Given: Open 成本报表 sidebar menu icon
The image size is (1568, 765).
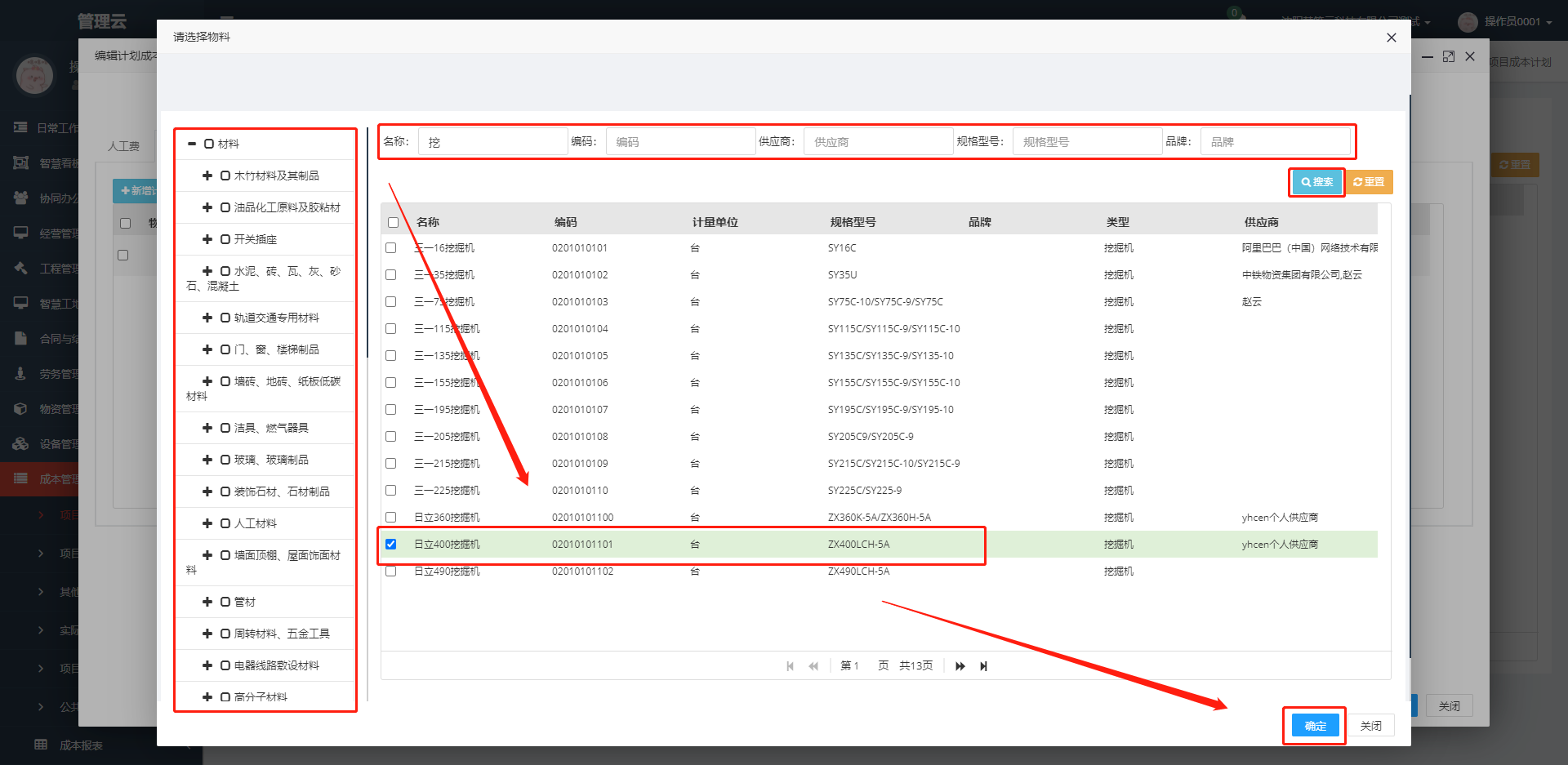Looking at the screenshot, I should point(41,745).
